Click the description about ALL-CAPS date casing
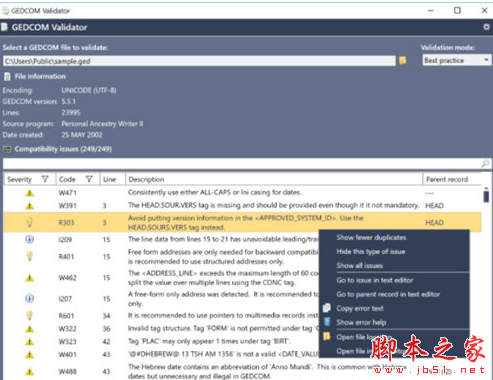 pyautogui.click(x=214, y=192)
